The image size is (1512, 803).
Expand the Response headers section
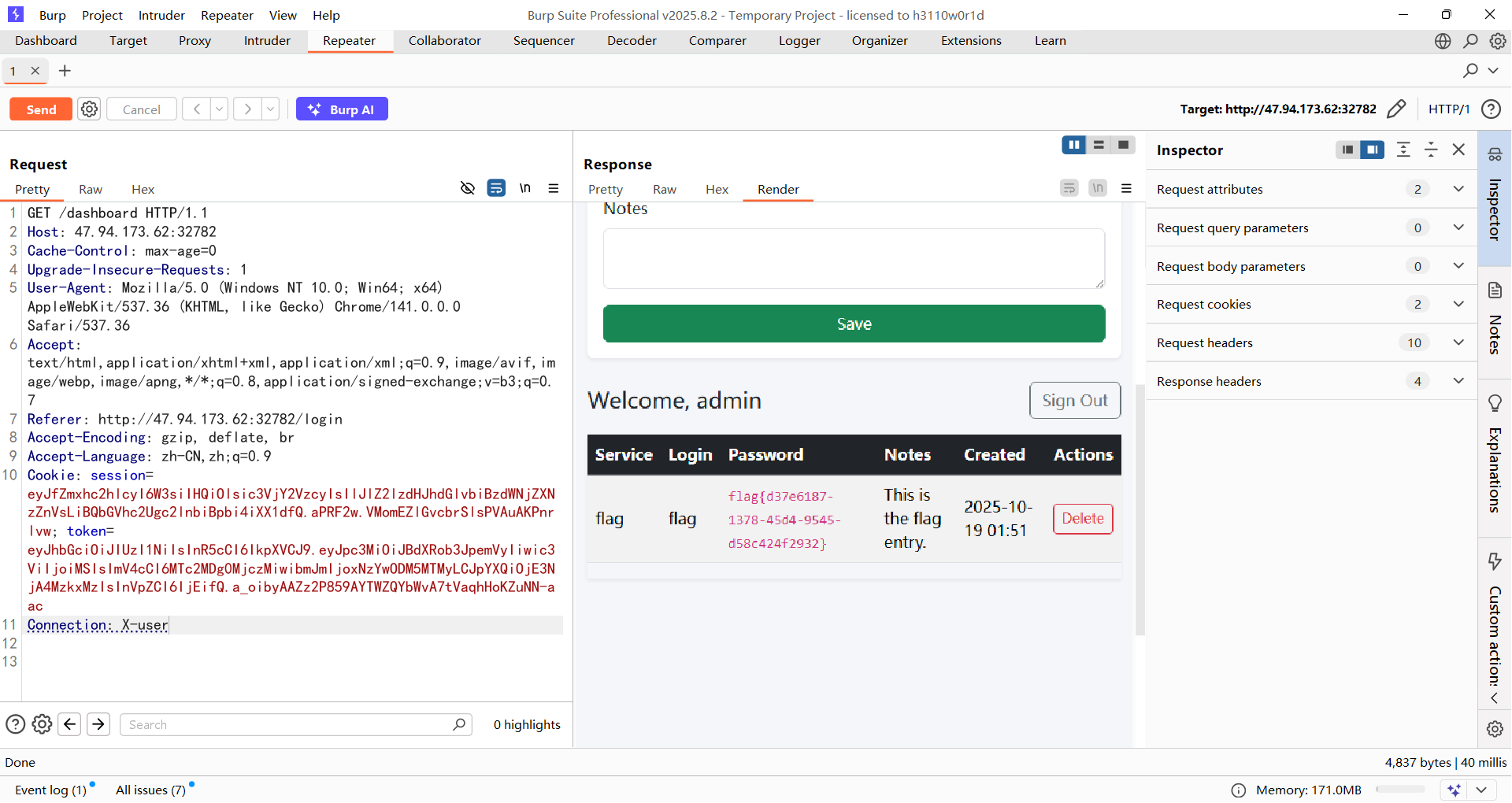pos(1458,381)
